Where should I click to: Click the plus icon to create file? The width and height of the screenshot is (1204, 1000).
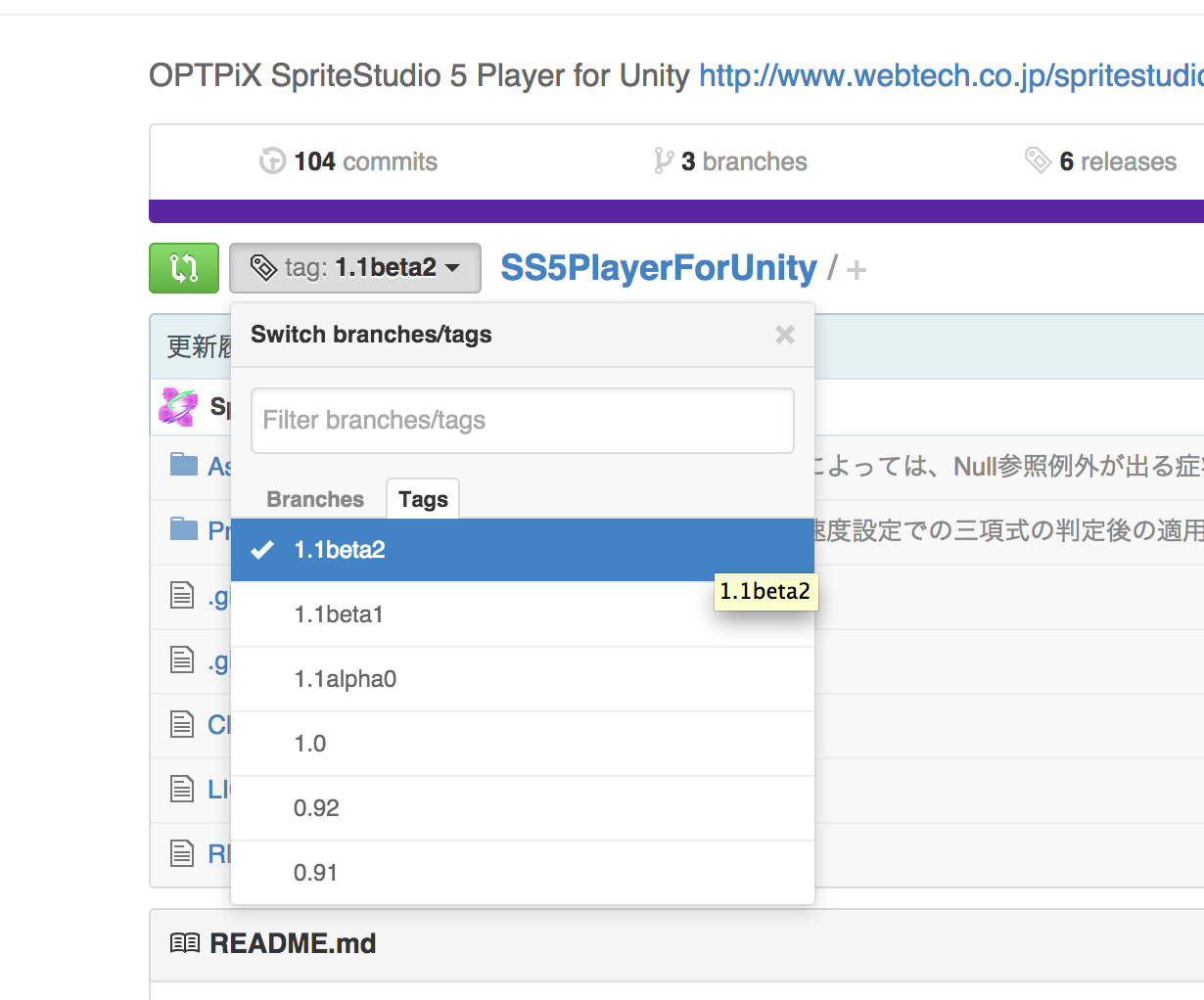[857, 270]
